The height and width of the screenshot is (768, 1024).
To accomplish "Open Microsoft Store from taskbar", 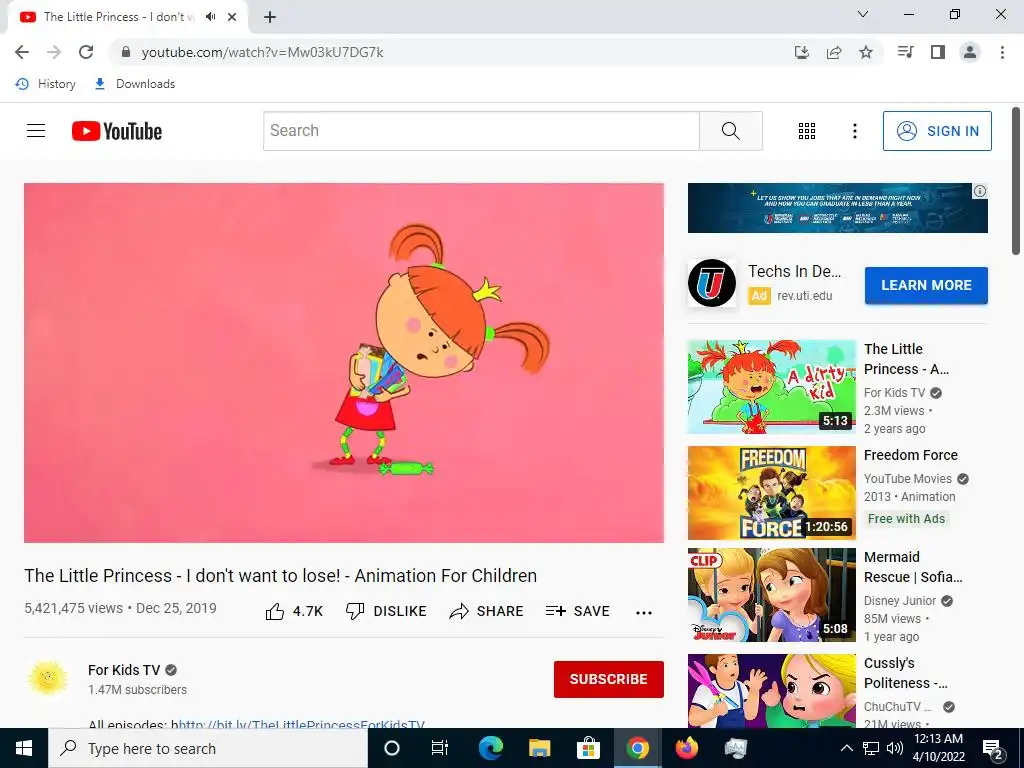I will pyautogui.click(x=588, y=748).
